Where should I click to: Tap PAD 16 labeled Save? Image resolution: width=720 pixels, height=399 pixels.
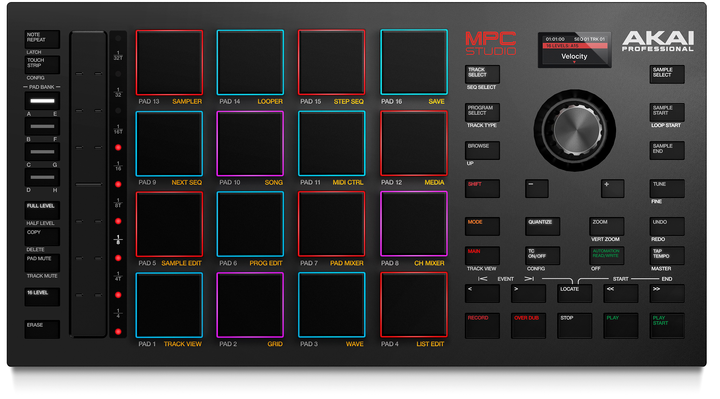tap(414, 62)
